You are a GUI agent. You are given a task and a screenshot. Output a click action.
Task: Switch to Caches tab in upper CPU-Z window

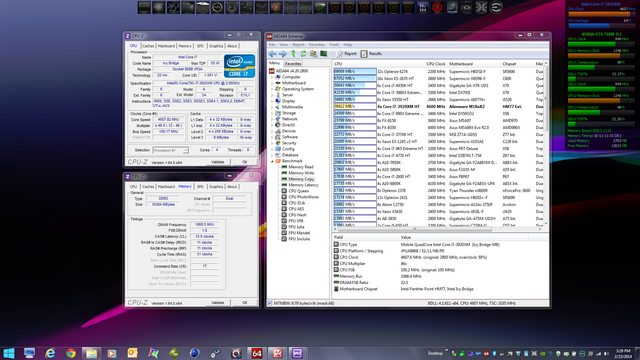click(x=148, y=46)
